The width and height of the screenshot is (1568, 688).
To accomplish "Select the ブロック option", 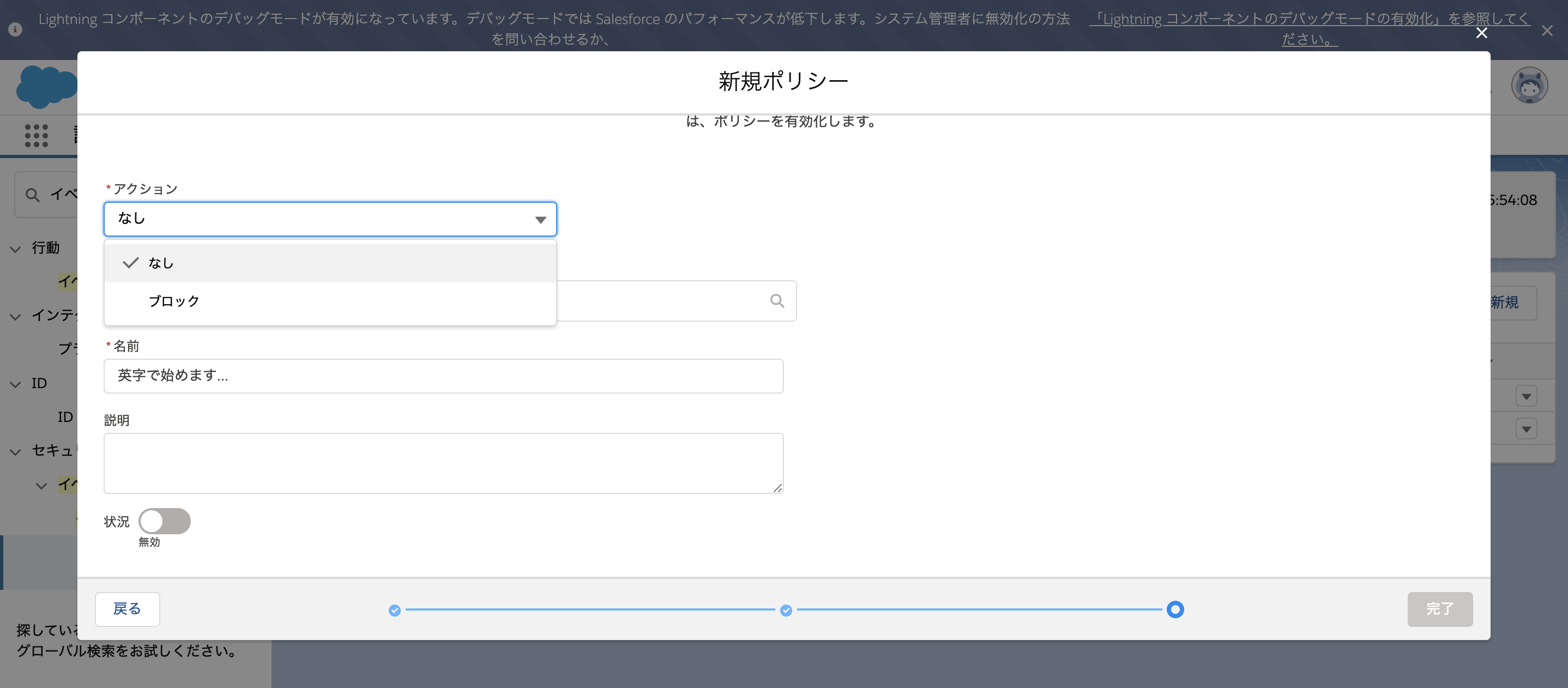I will [174, 301].
